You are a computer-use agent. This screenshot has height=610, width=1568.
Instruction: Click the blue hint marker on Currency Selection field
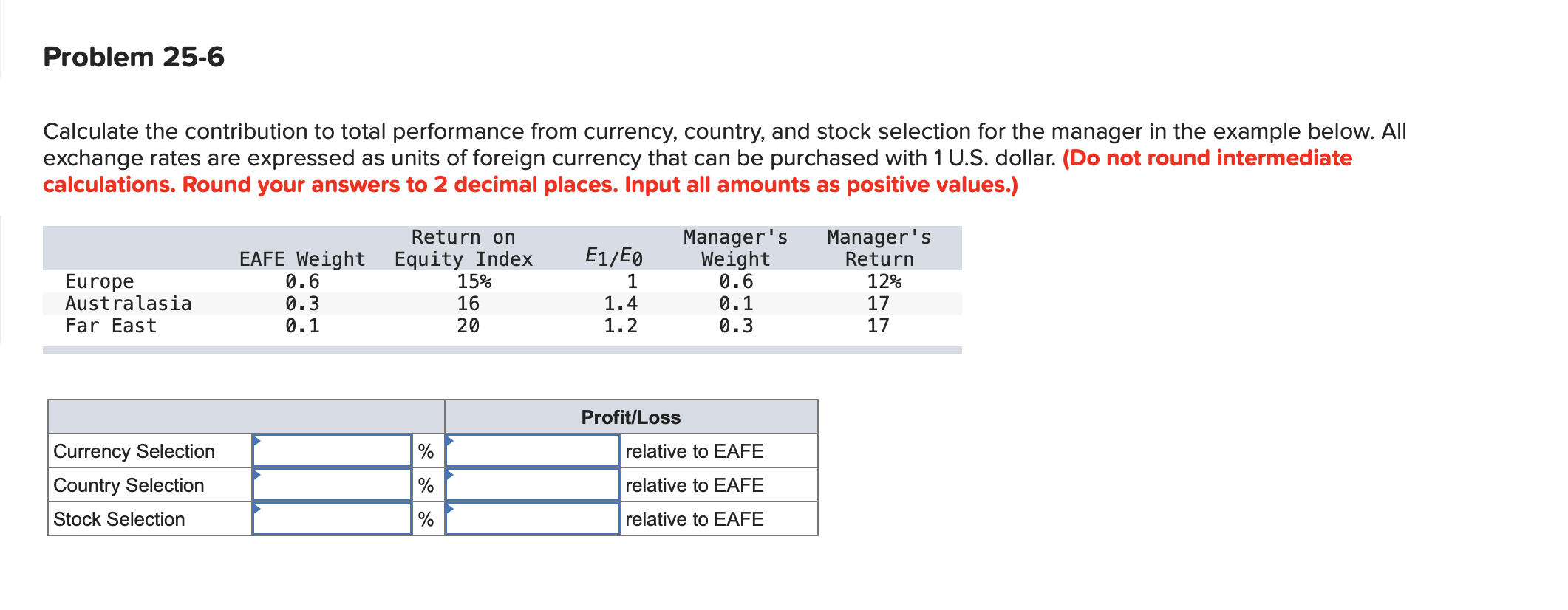coord(256,440)
